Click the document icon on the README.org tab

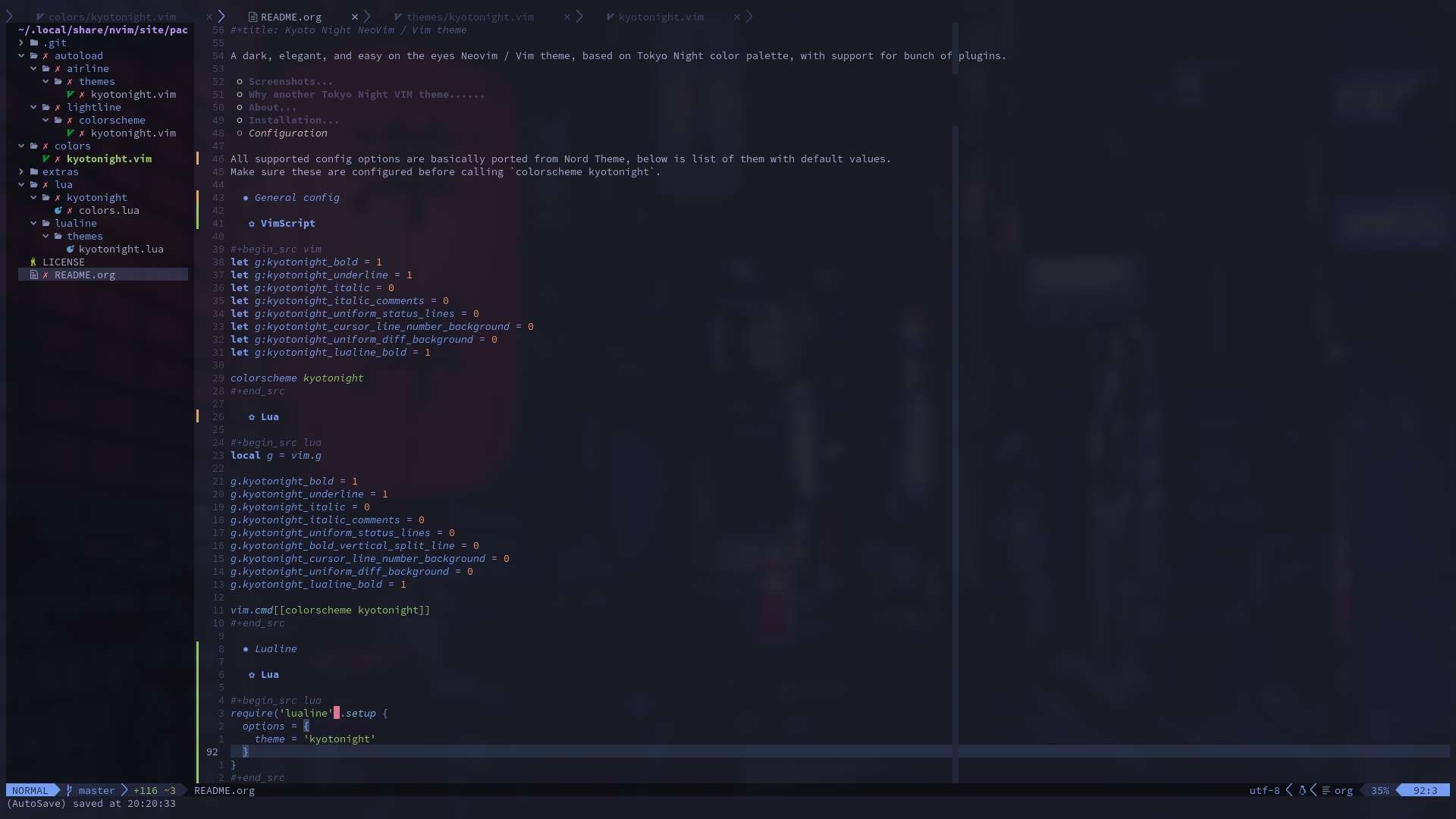point(253,17)
